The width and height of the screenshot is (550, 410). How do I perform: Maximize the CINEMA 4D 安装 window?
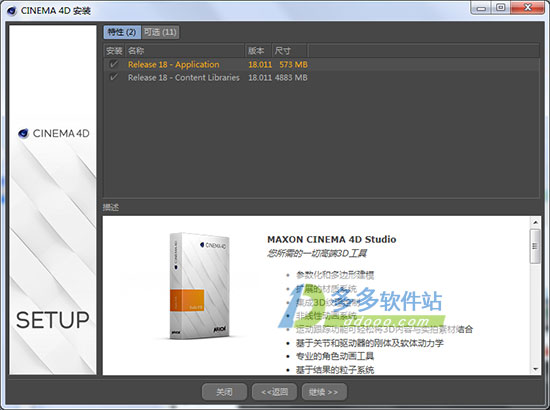(x=501, y=8)
